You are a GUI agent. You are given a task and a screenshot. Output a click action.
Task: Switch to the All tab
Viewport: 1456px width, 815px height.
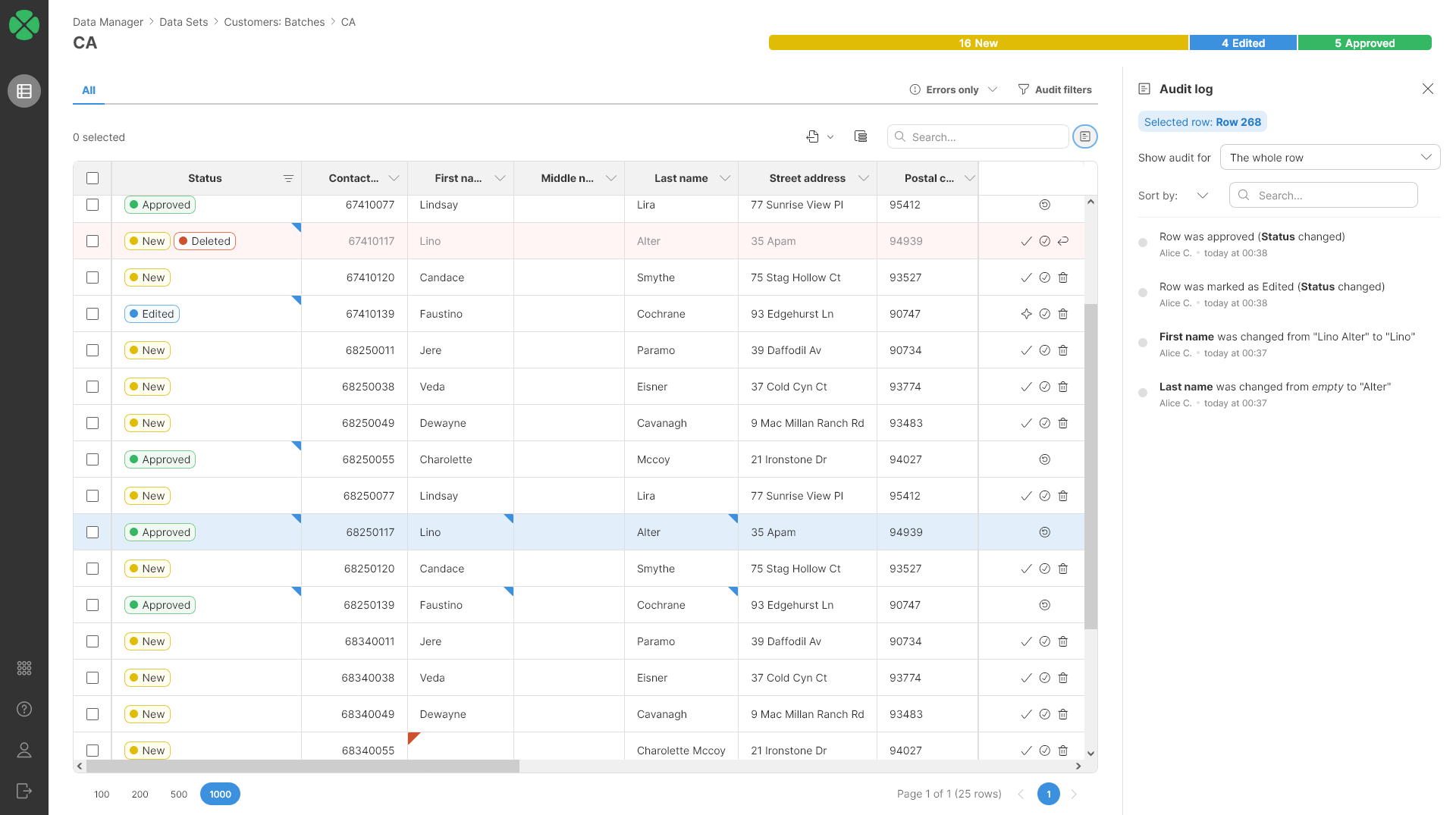(x=88, y=90)
